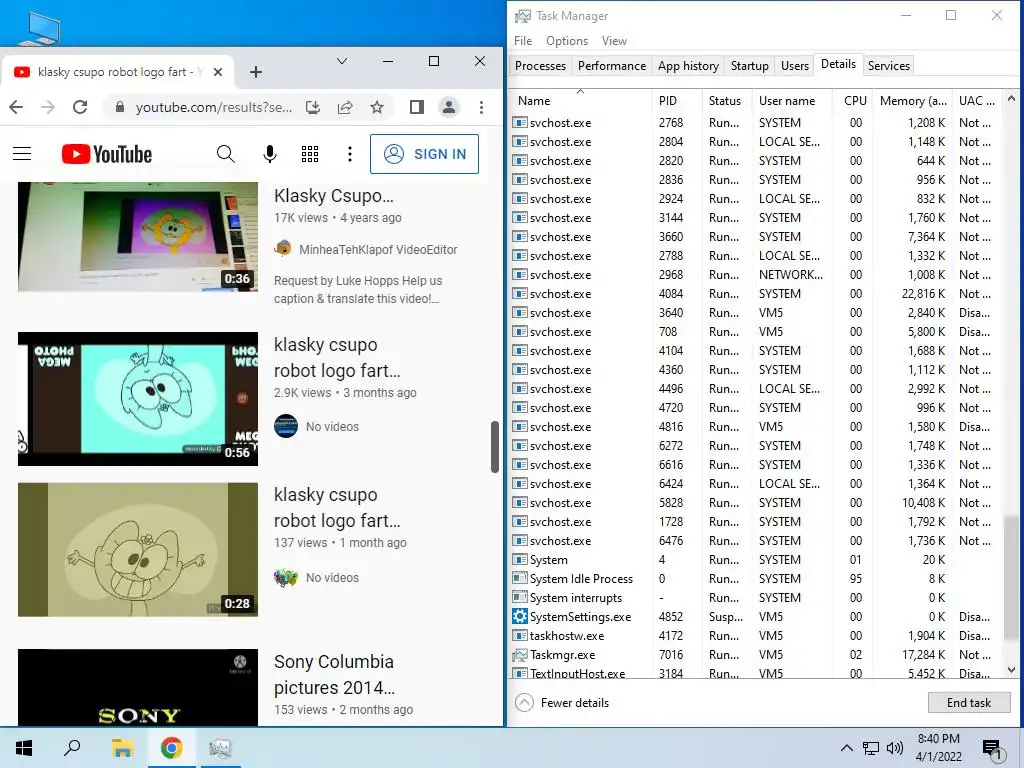
Task: Open network icon in system tray
Action: (871, 748)
